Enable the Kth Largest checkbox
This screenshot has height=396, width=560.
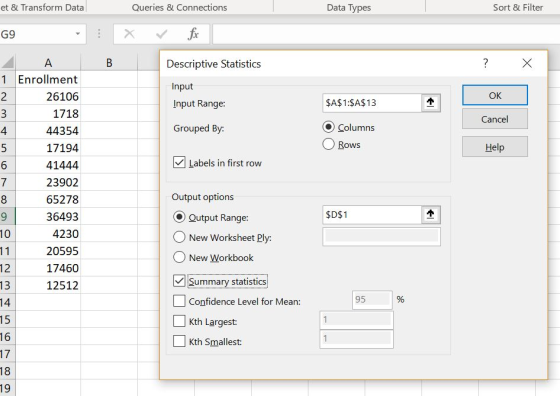coord(179,321)
